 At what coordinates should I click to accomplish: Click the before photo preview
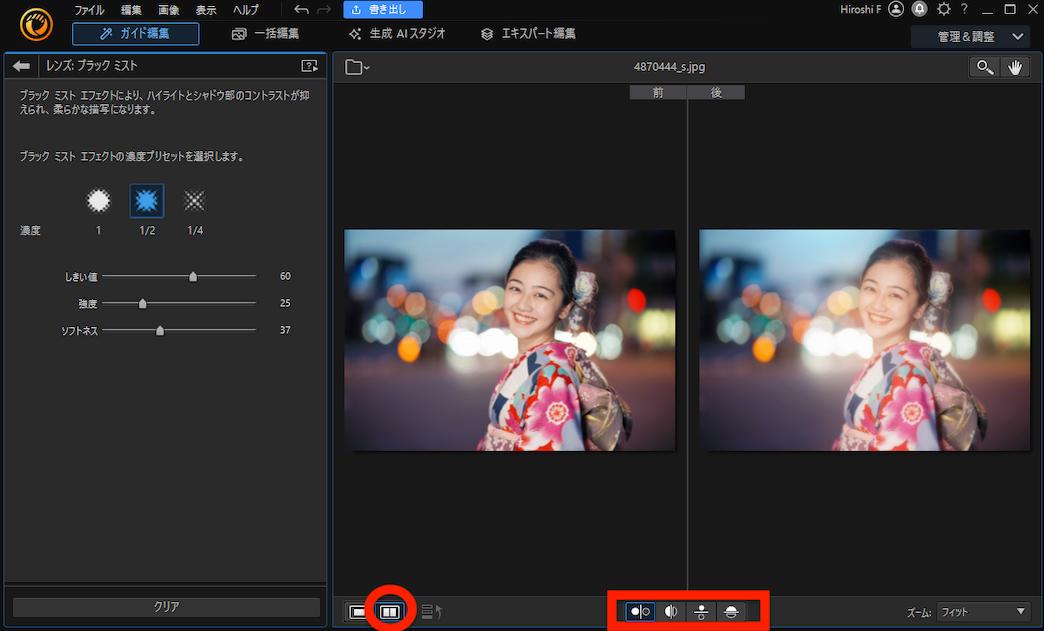tap(509, 340)
